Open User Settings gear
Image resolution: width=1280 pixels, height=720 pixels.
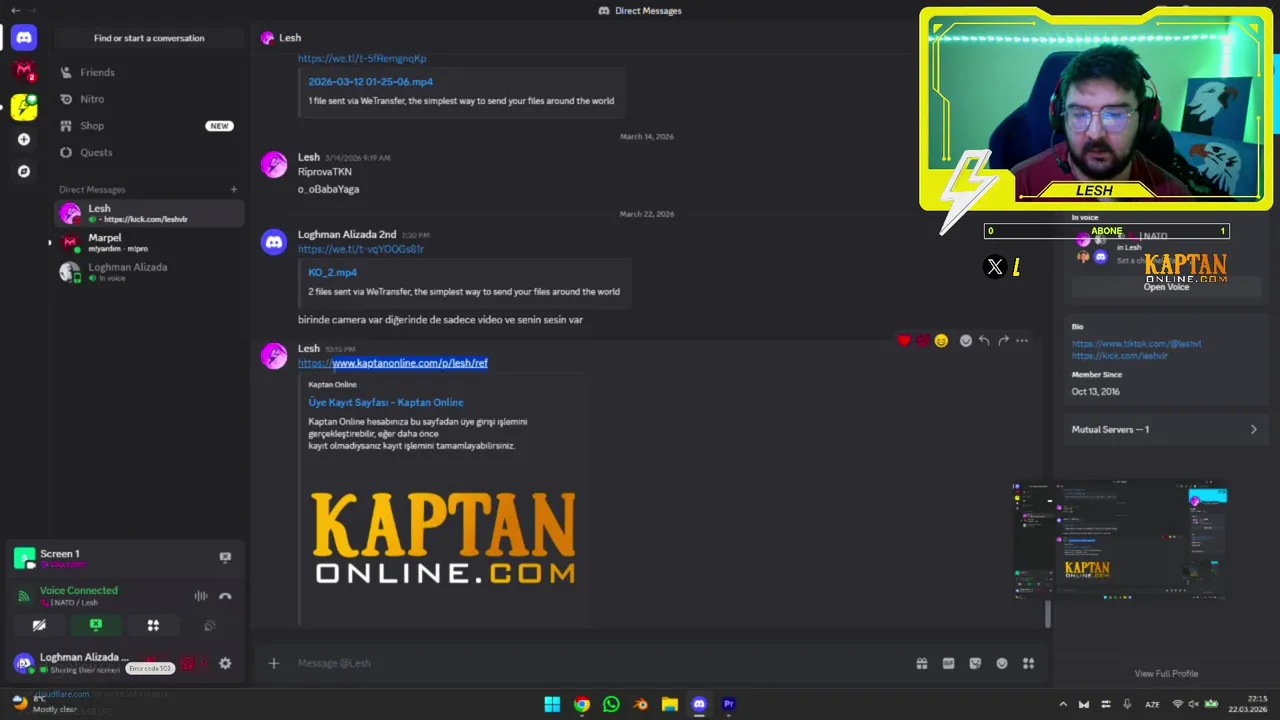point(225,663)
